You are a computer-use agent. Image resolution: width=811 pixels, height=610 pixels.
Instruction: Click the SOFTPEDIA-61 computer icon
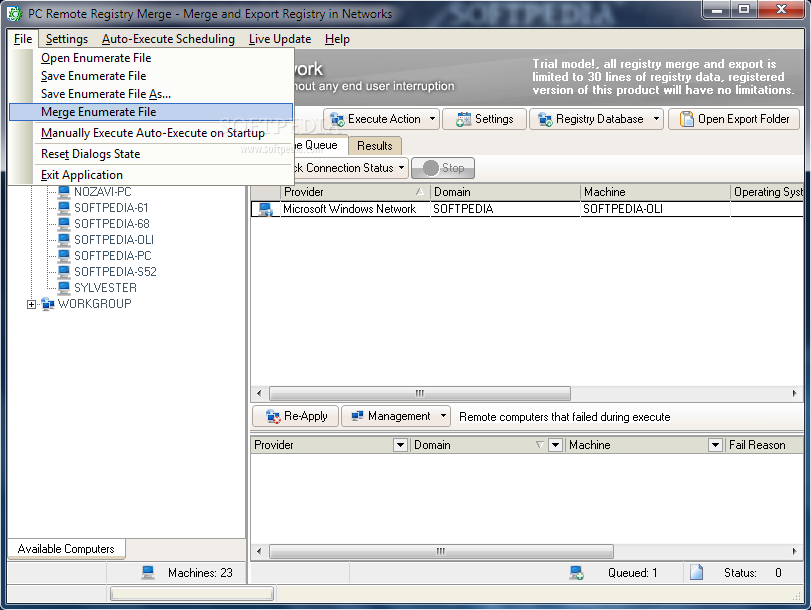click(x=64, y=208)
